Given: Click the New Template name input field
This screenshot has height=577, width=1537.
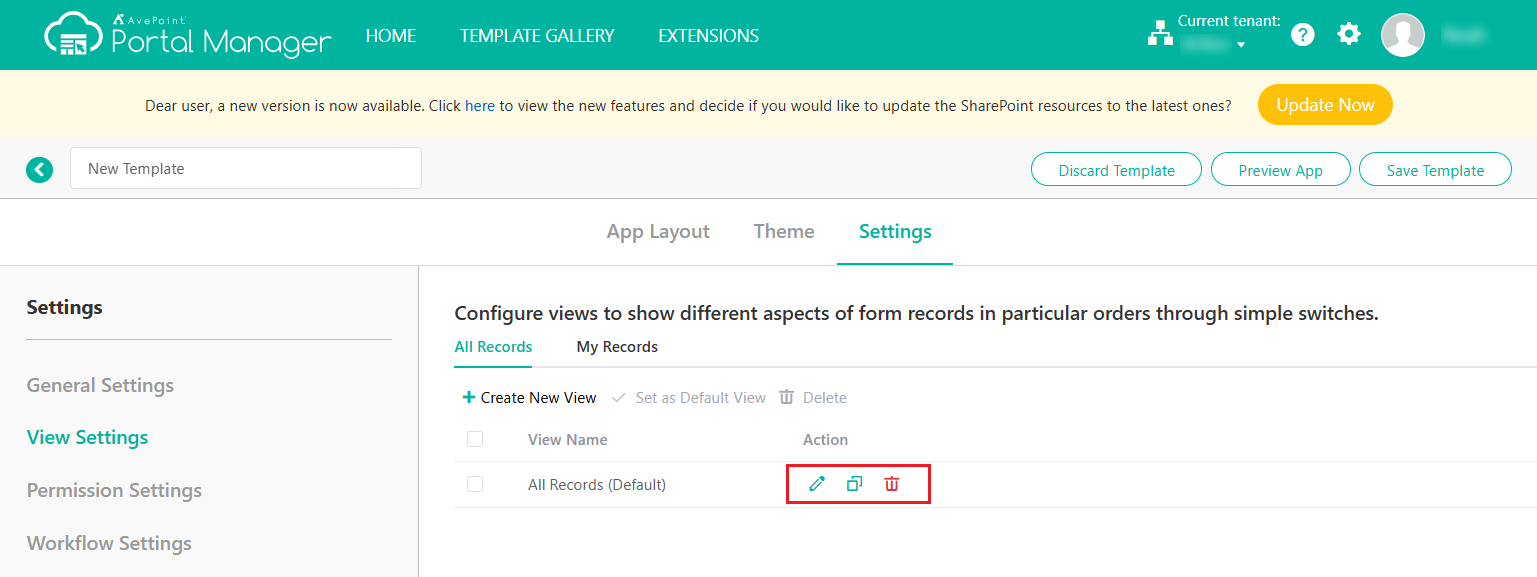Looking at the screenshot, I should [246, 168].
